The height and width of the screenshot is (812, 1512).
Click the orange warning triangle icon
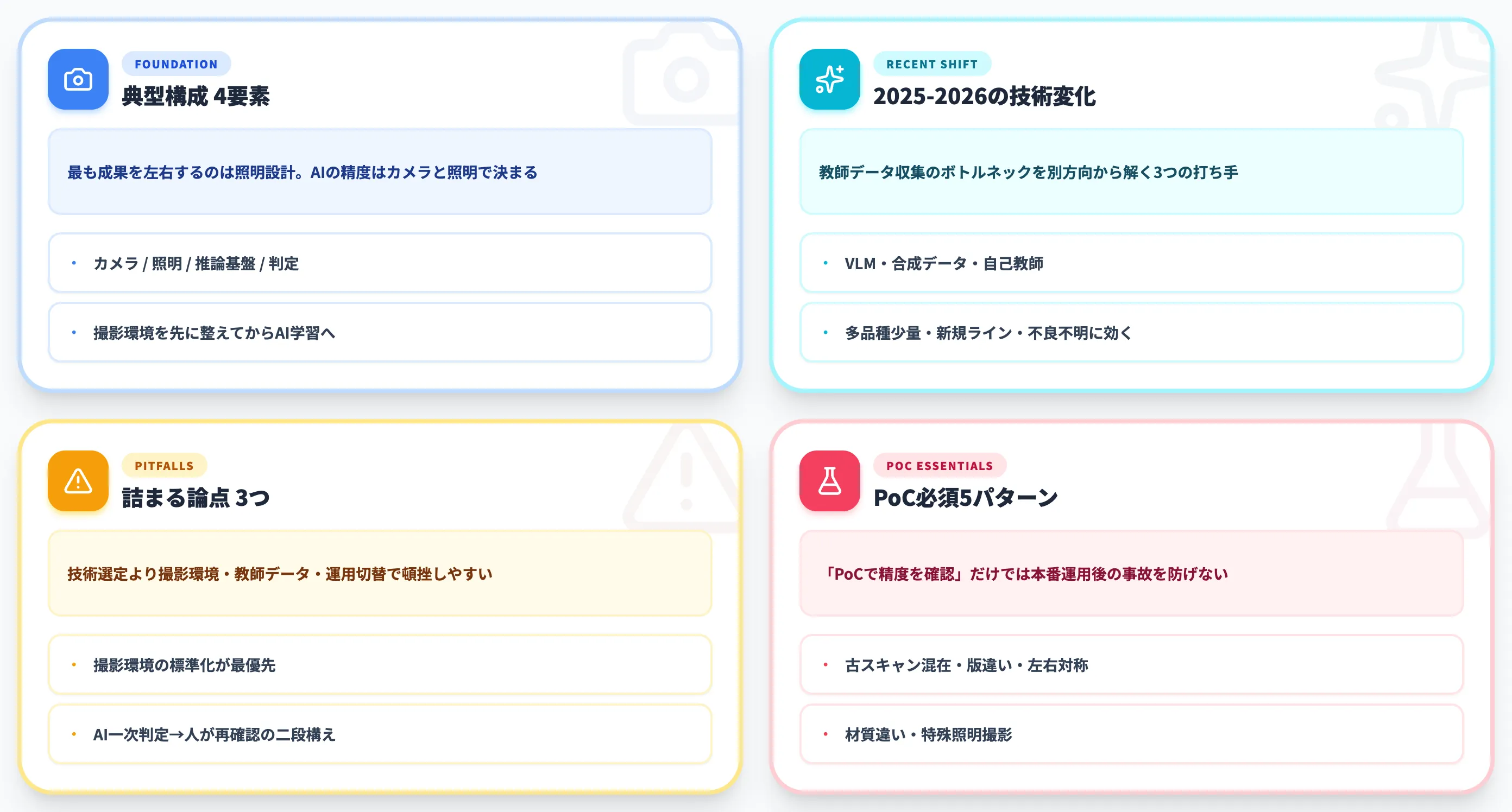coord(78,480)
